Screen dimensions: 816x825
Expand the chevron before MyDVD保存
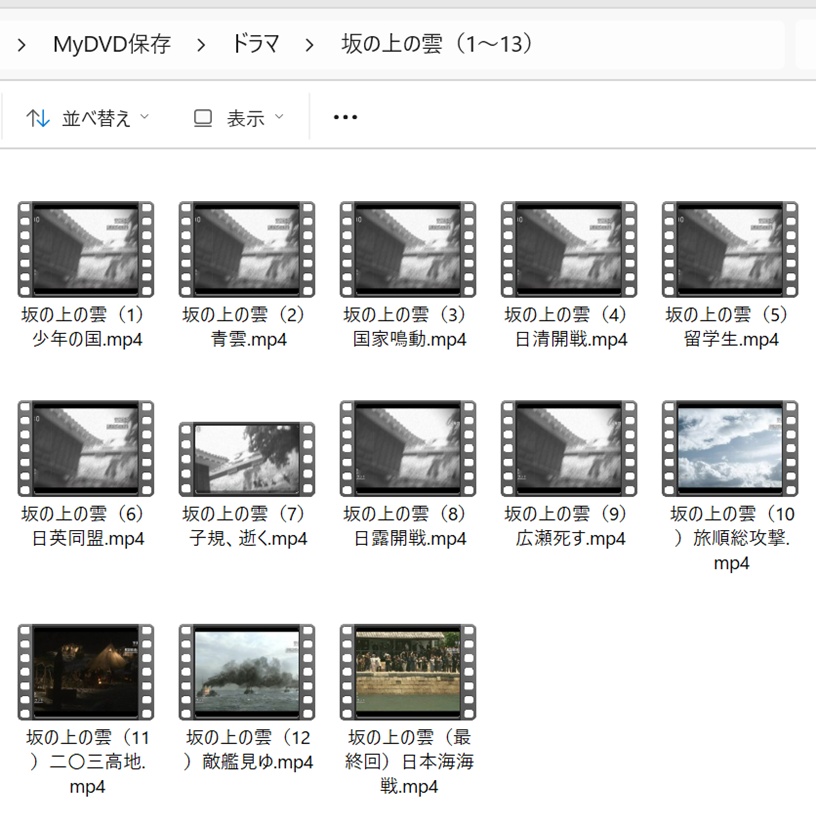coord(22,45)
